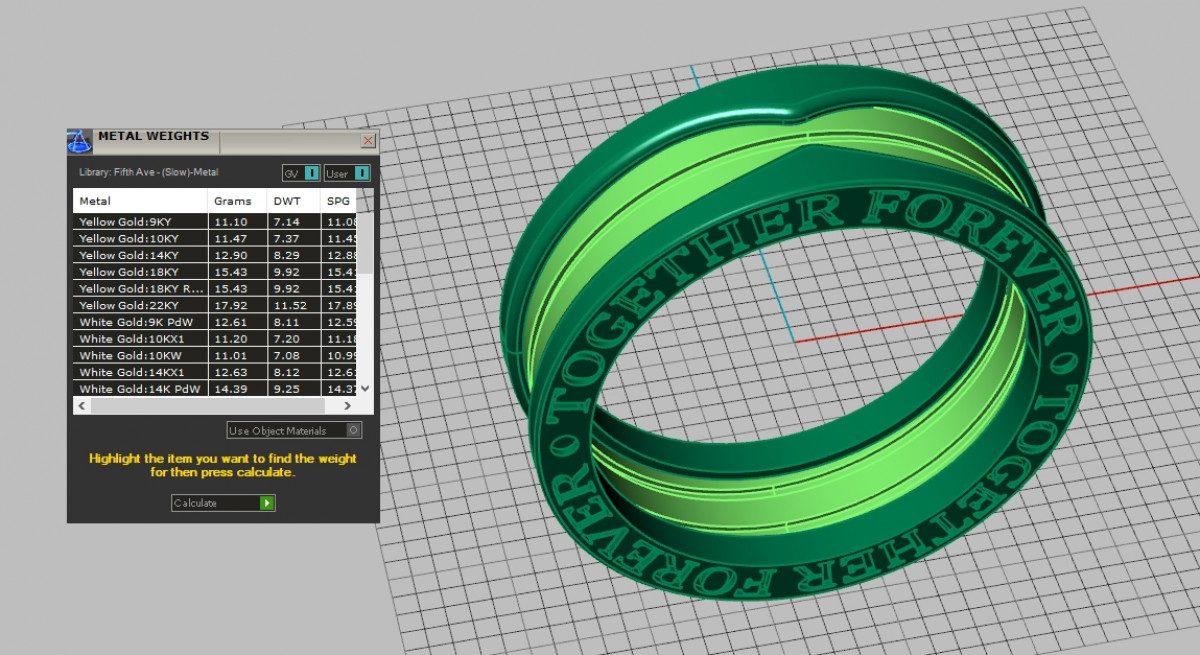Enable the Use Object Materials option
Image resolution: width=1200 pixels, height=655 pixels.
coord(352,430)
